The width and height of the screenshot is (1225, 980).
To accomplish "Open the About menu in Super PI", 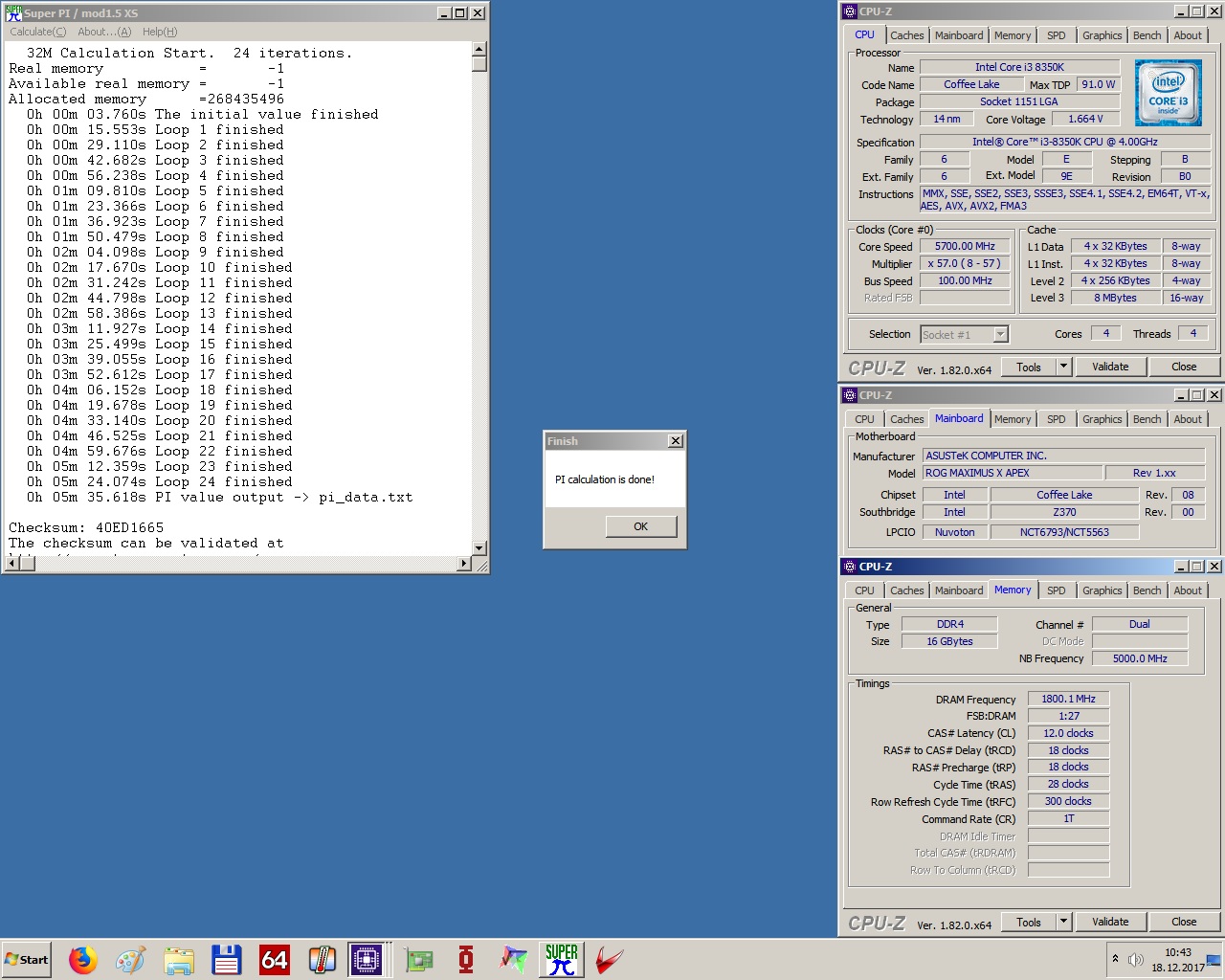I will click(x=104, y=32).
